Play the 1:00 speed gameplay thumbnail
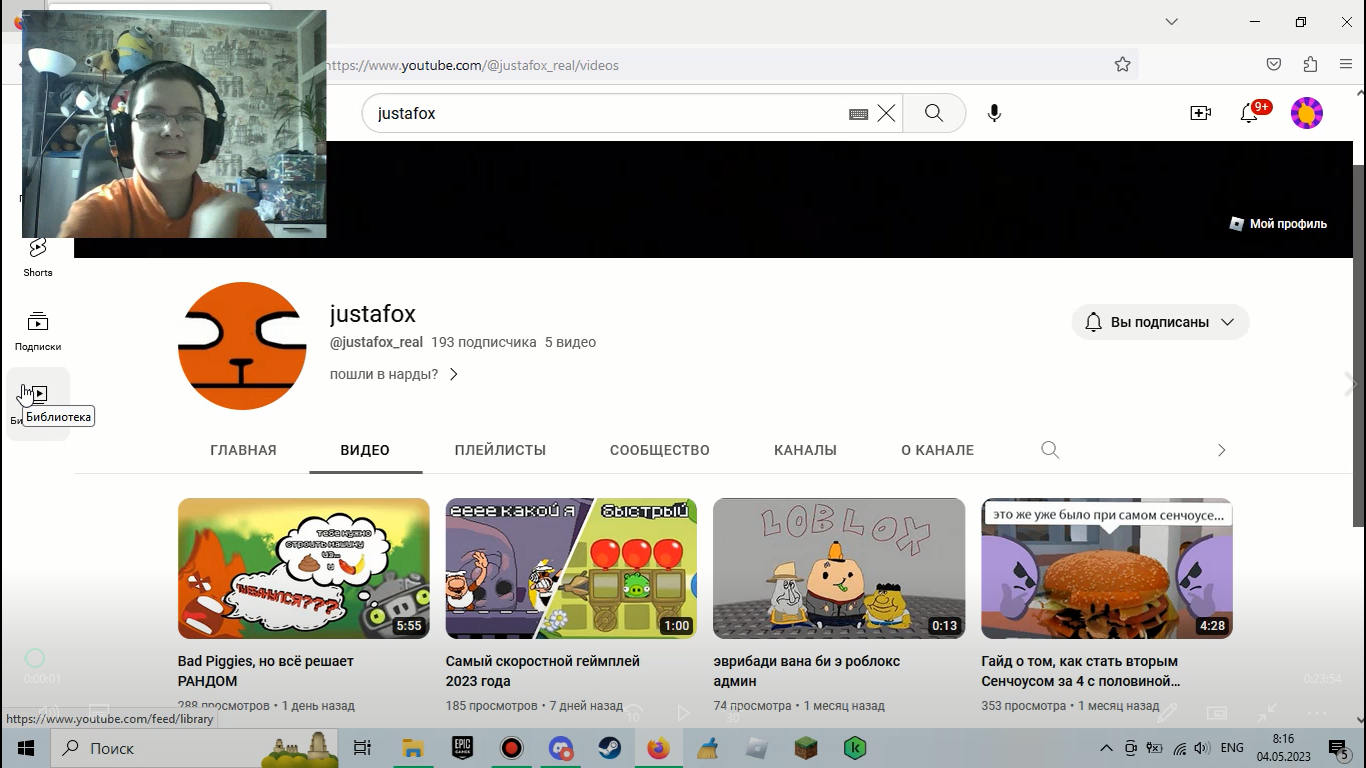Viewport: 1366px width, 768px height. pos(571,568)
